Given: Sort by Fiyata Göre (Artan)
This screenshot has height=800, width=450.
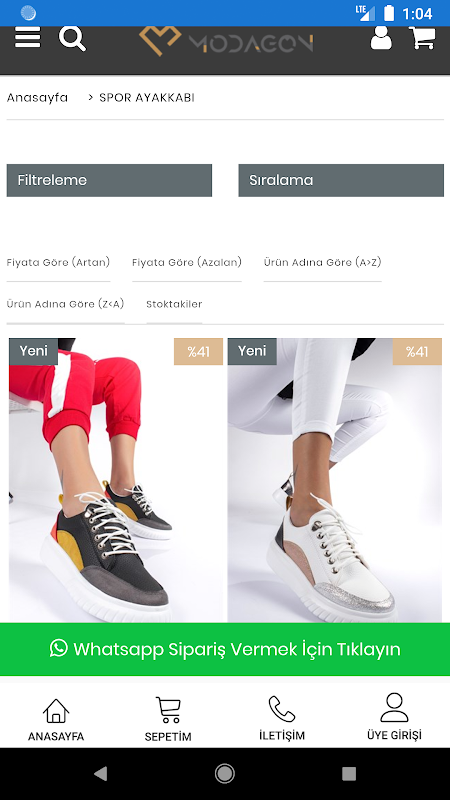Looking at the screenshot, I should point(58,263).
